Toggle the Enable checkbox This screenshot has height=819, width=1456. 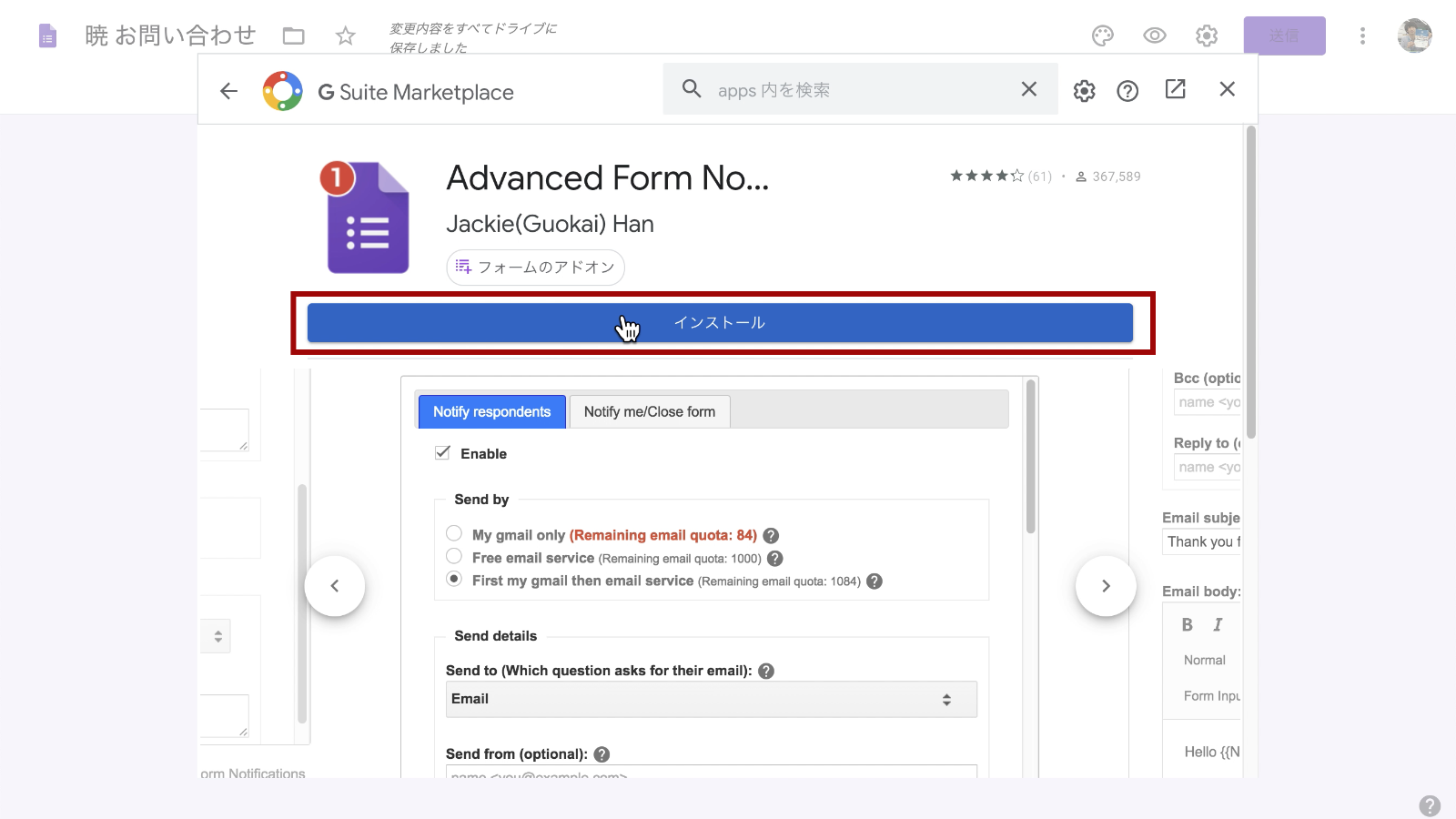442,453
